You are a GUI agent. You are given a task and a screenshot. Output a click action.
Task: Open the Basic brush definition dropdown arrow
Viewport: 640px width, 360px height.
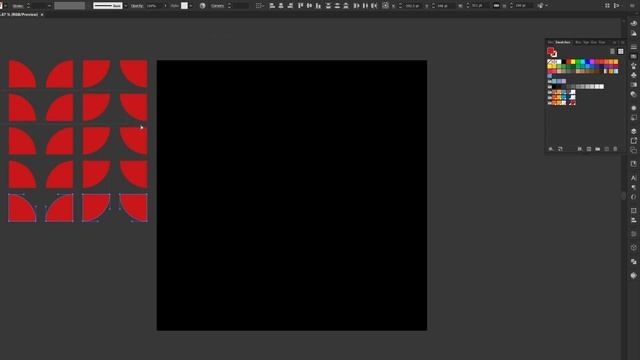(x=125, y=6)
